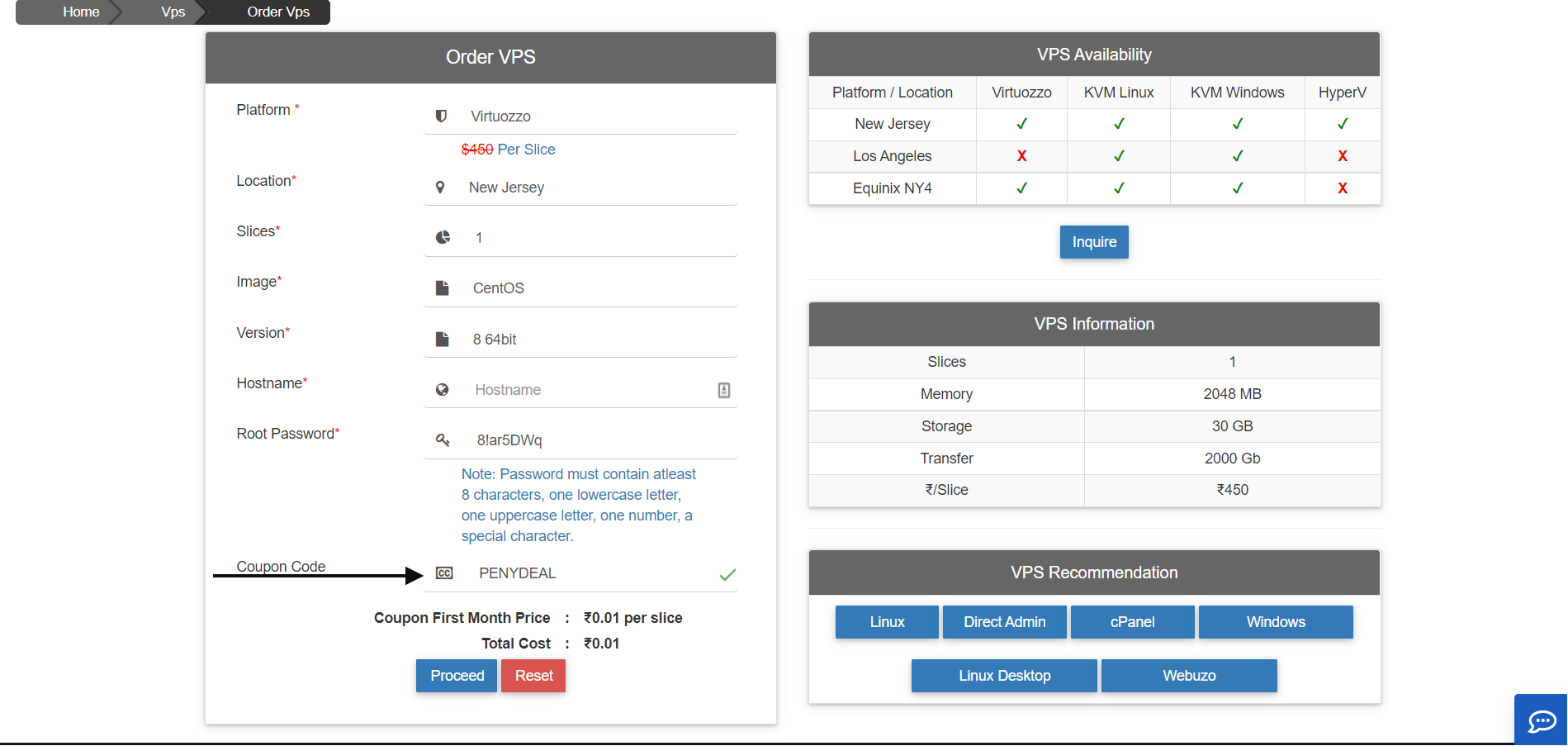Focus the Coupon Code field containing PENYDEAL
The height and width of the screenshot is (746, 1568).
(x=580, y=573)
